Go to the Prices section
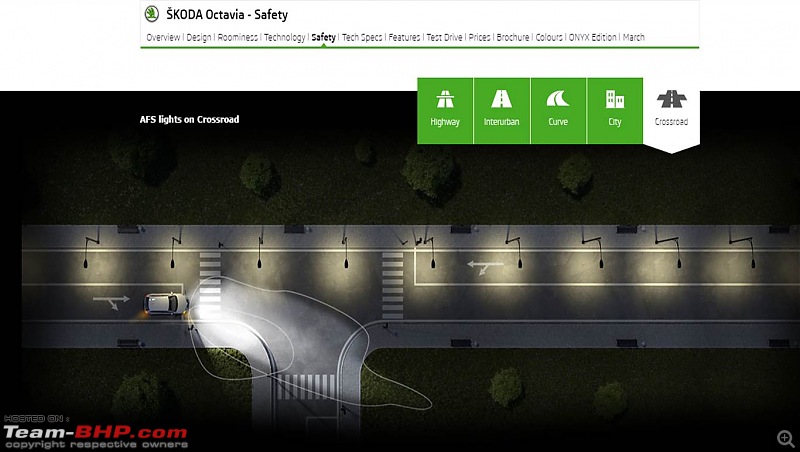800x452 pixels. click(480, 37)
